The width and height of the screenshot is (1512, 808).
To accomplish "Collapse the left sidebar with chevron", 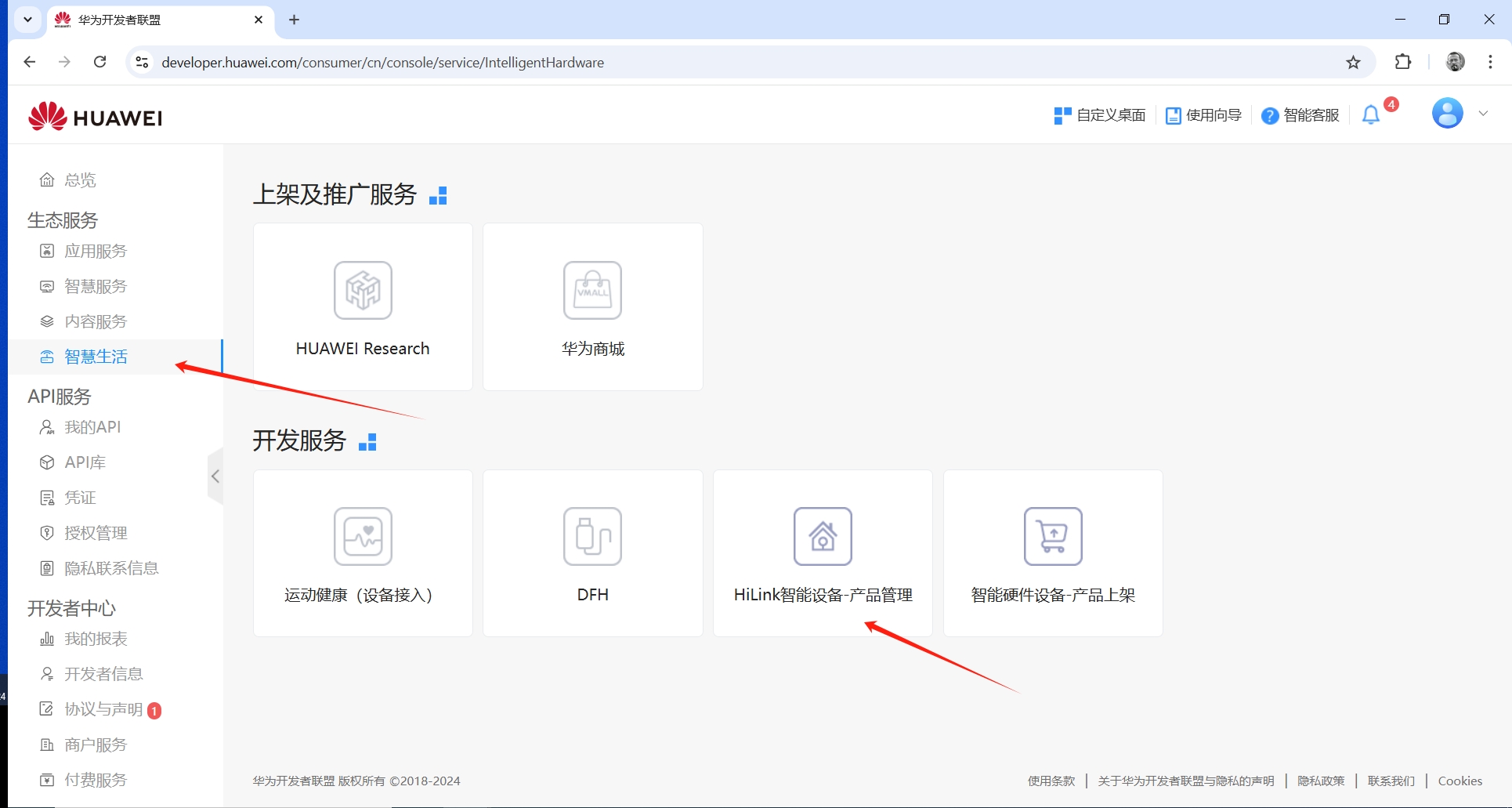I will (215, 476).
